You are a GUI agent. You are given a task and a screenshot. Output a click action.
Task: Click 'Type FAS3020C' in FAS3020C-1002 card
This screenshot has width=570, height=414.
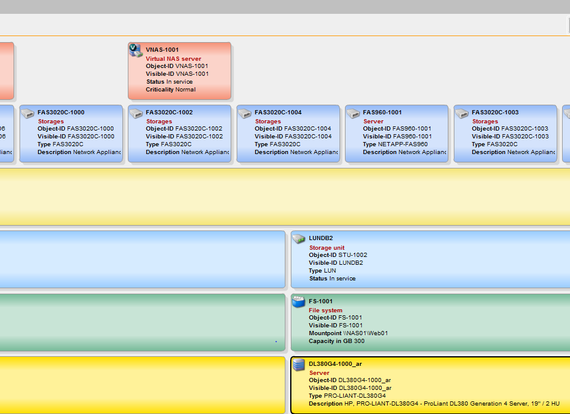point(168,144)
